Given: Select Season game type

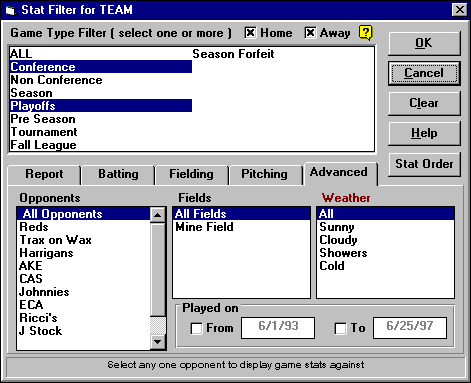Looking at the screenshot, I should (x=101, y=93).
